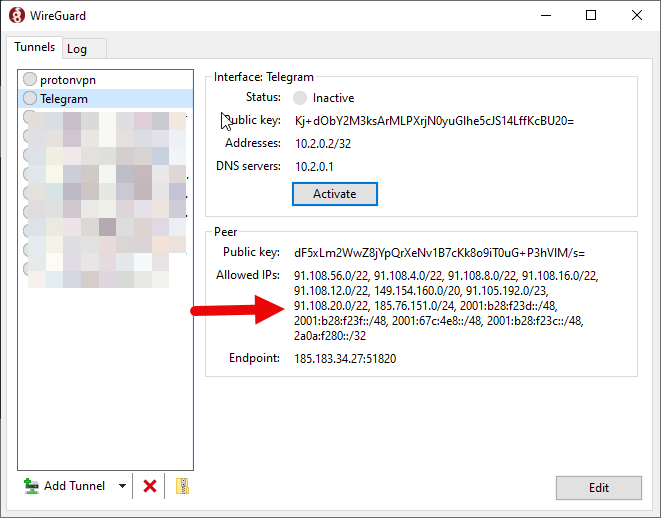The image size is (661, 518).
Task: Click the Activate button
Action: pyautogui.click(x=335, y=194)
